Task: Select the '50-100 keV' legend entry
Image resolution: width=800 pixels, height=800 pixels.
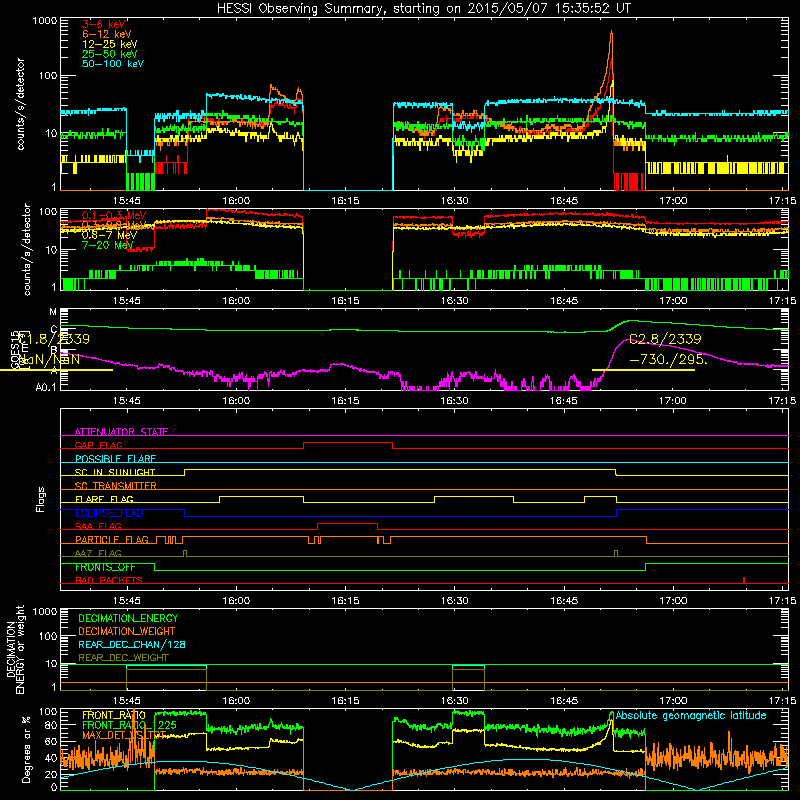Action: 113,64
